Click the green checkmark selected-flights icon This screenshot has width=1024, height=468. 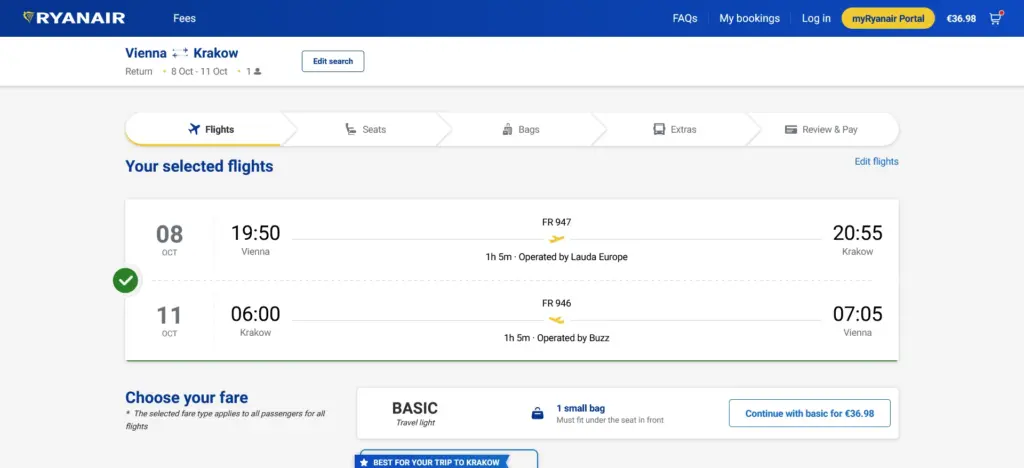[x=125, y=281]
